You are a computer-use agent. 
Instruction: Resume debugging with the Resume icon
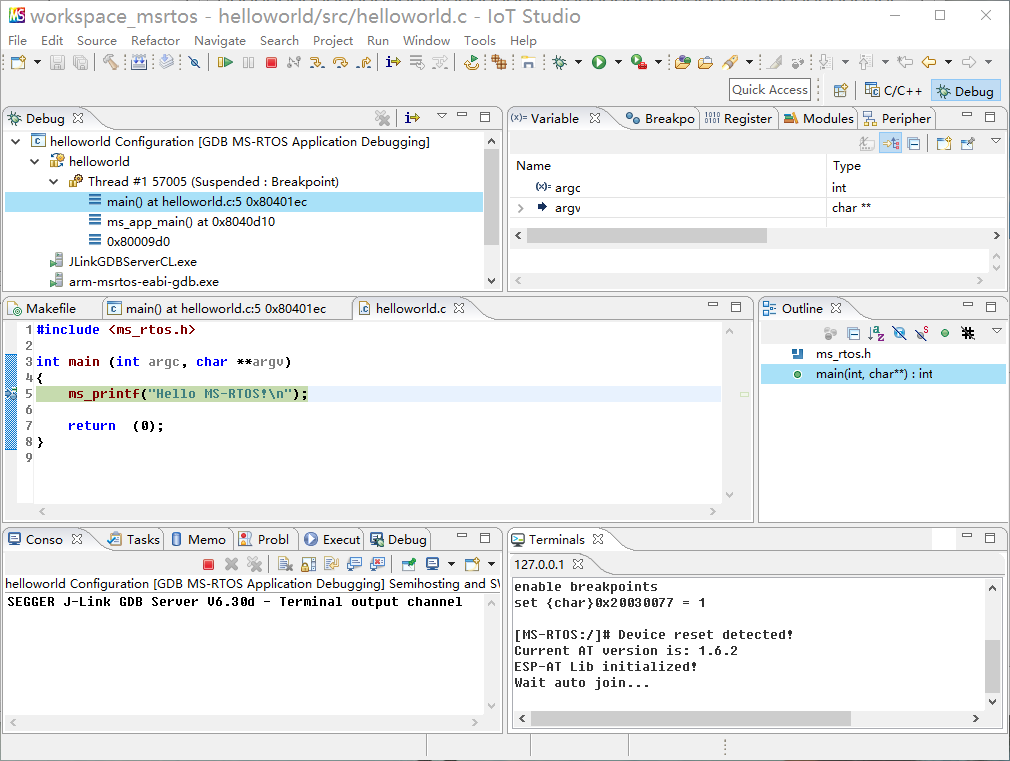click(225, 63)
